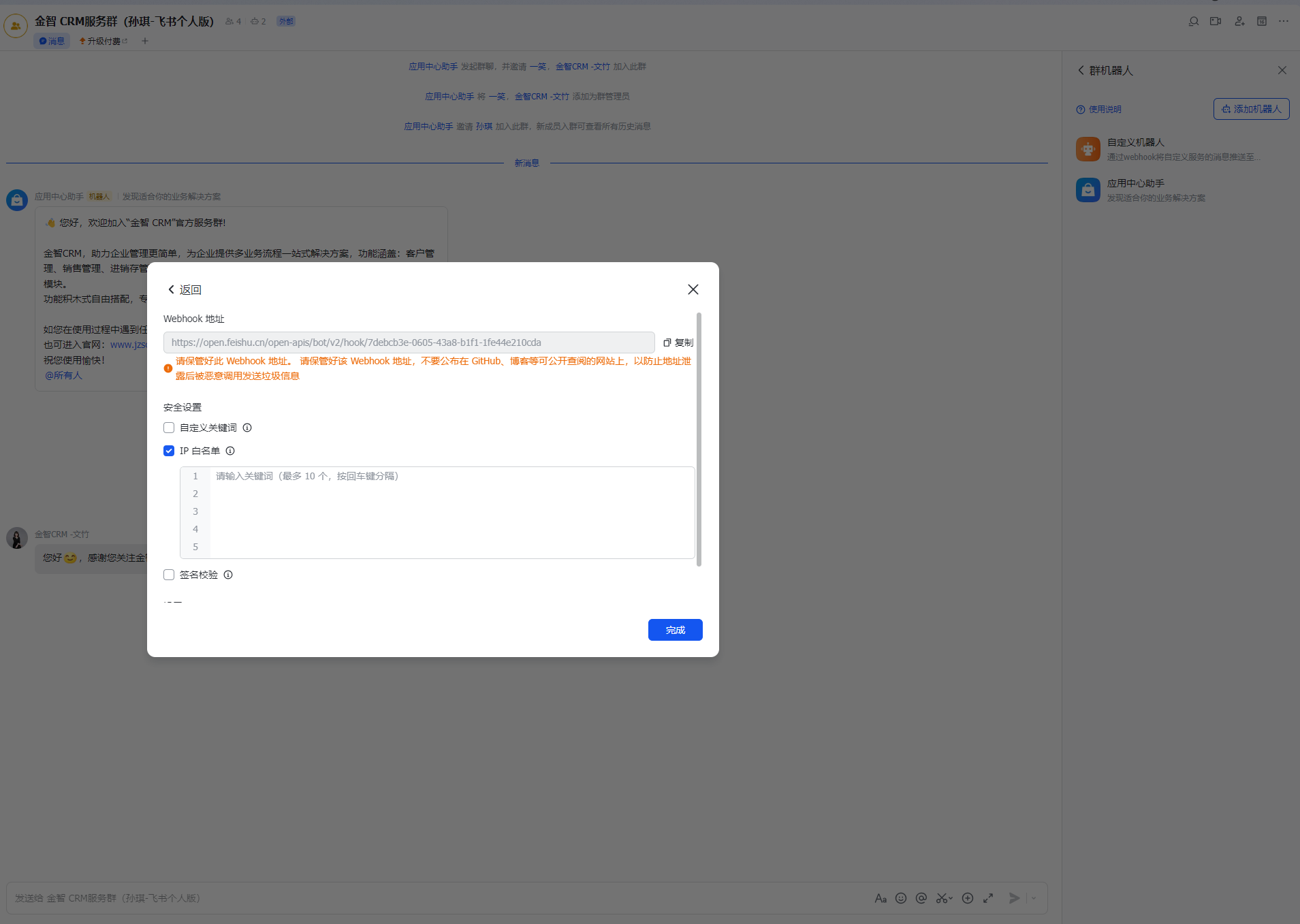The image size is (1300, 924).
Task: Add a new tab with the plus icon
Action: (145, 41)
